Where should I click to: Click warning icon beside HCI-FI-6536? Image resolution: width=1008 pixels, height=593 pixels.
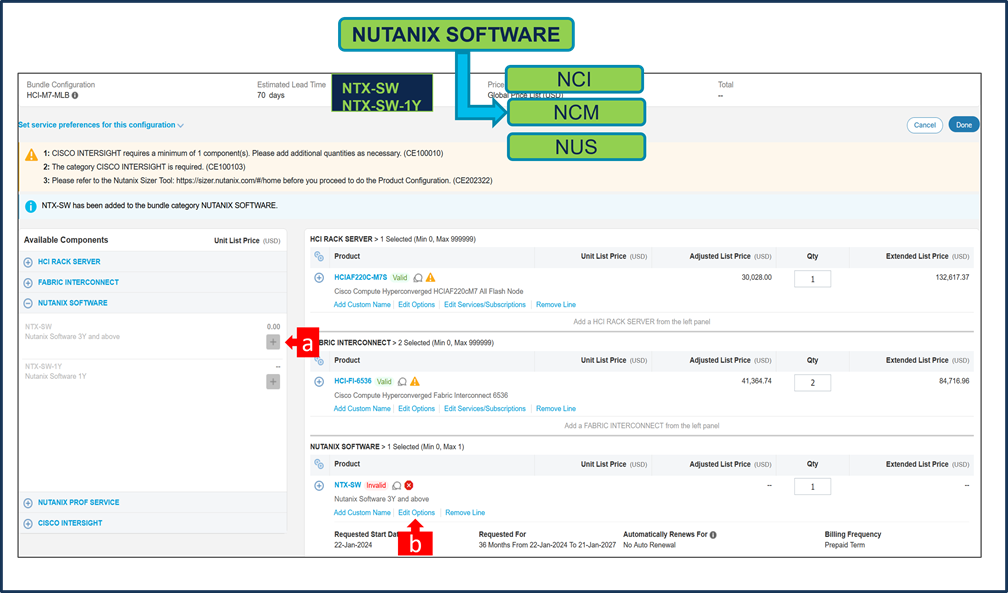pyautogui.click(x=415, y=381)
